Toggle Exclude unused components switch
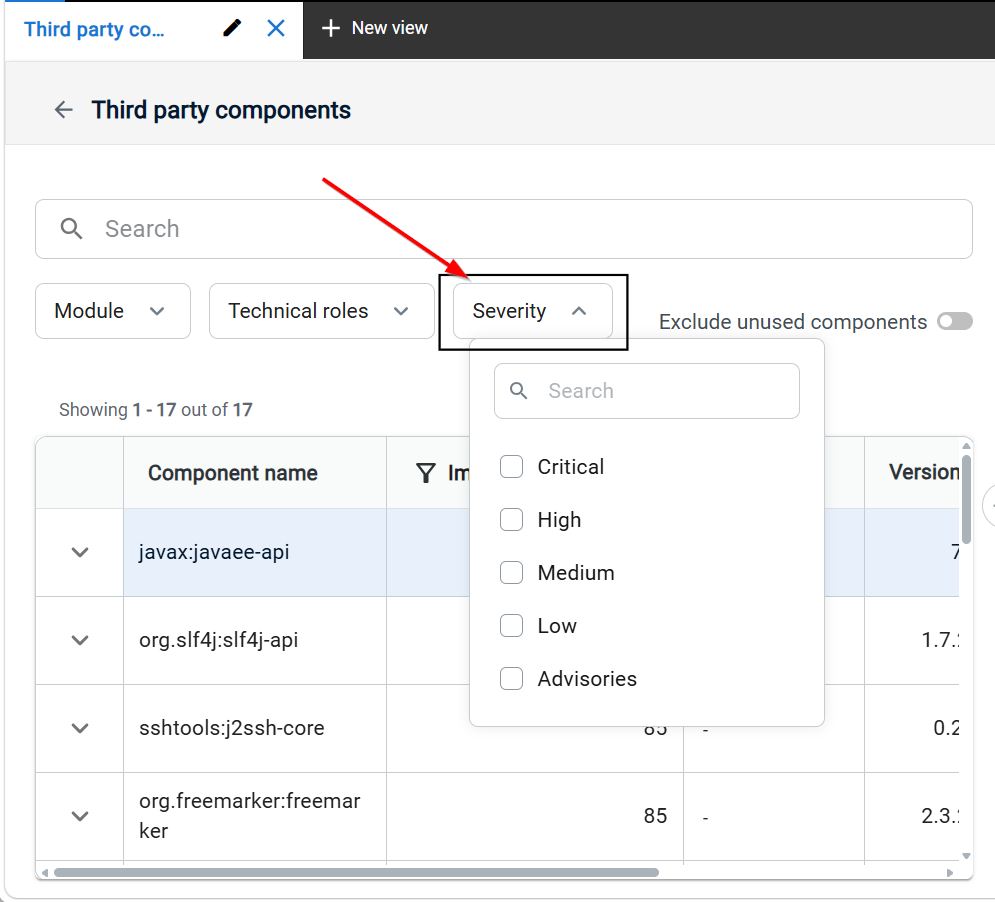Screen dimensions: 995x902 955,321
